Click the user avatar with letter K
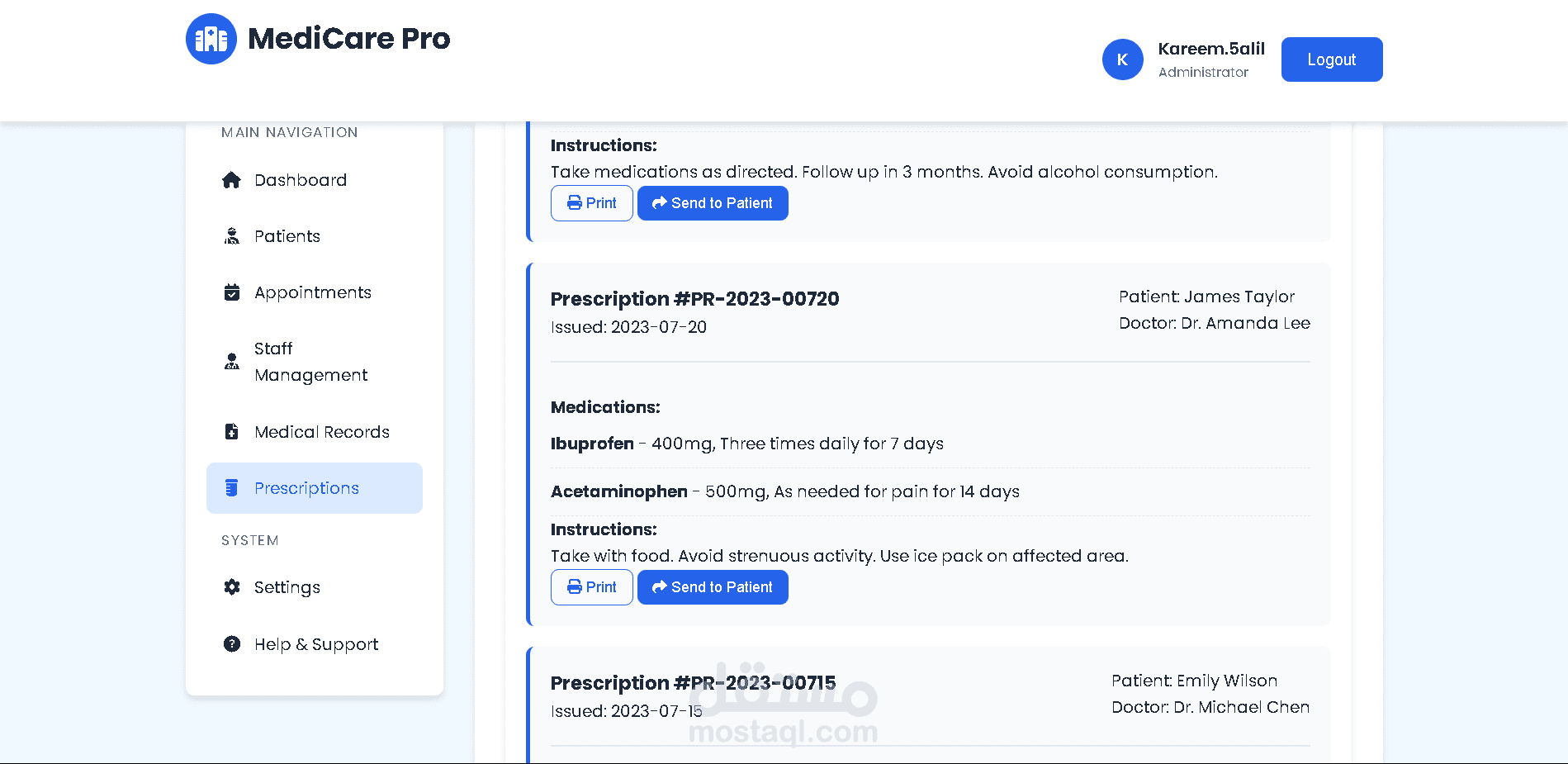Image resolution: width=1568 pixels, height=764 pixels. tap(1122, 59)
